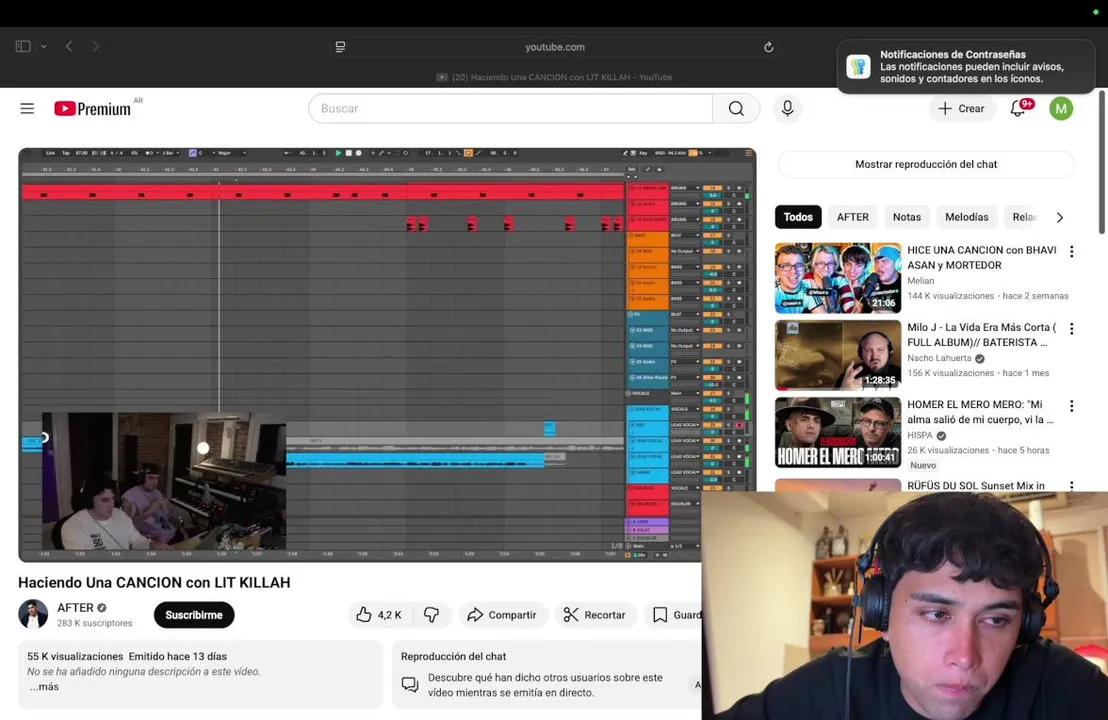
Task: Click the video player showing Ableton session
Action: click(x=387, y=355)
